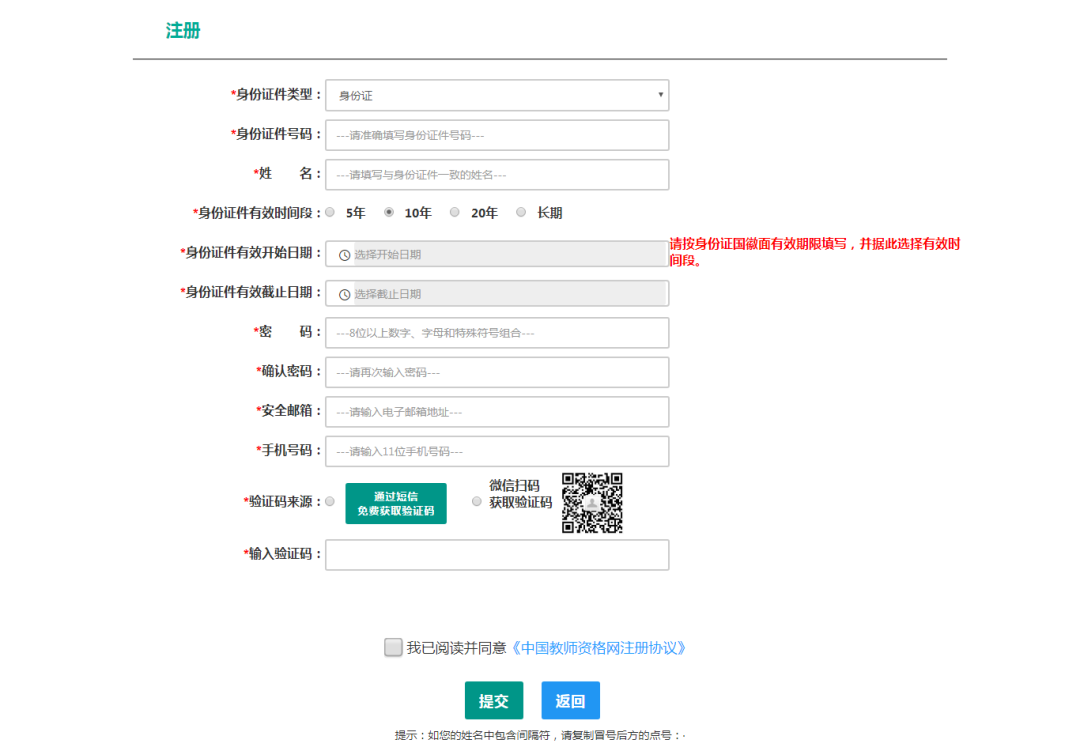1080x751 pixels.
Task: Enable SMS verification code source option
Action: click(329, 501)
